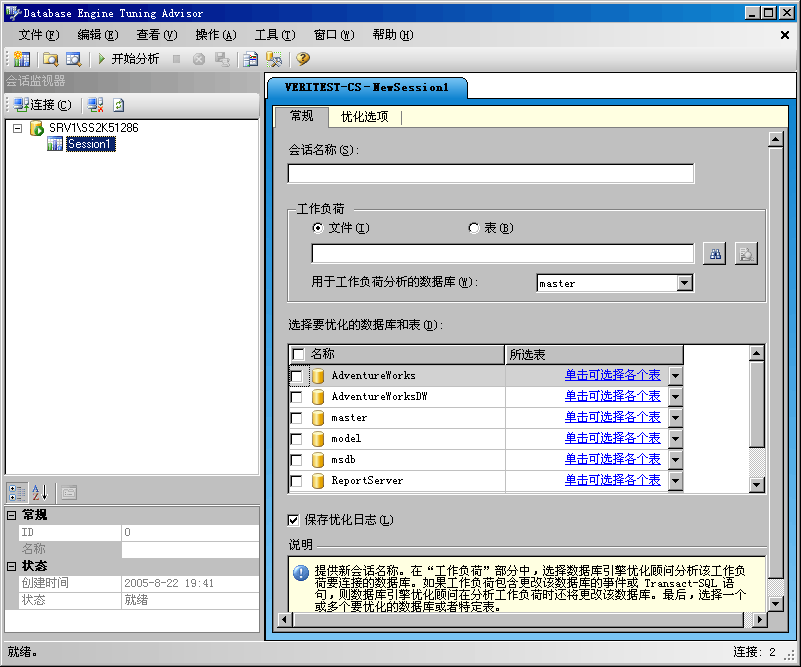
Task: Check the model database checkbox
Action: pyautogui.click(x=296, y=439)
